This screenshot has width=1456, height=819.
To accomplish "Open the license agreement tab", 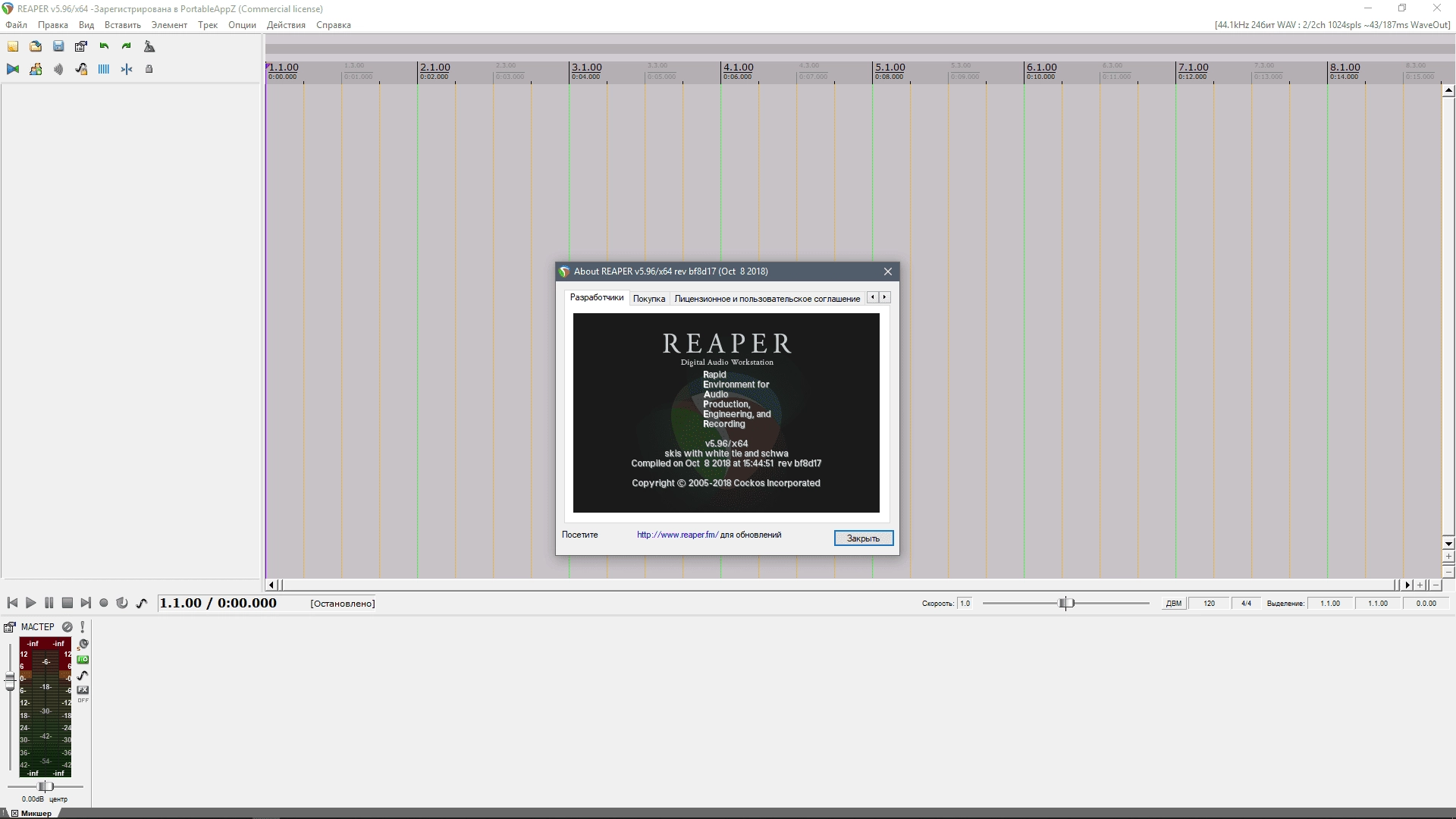I will point(767,299).
